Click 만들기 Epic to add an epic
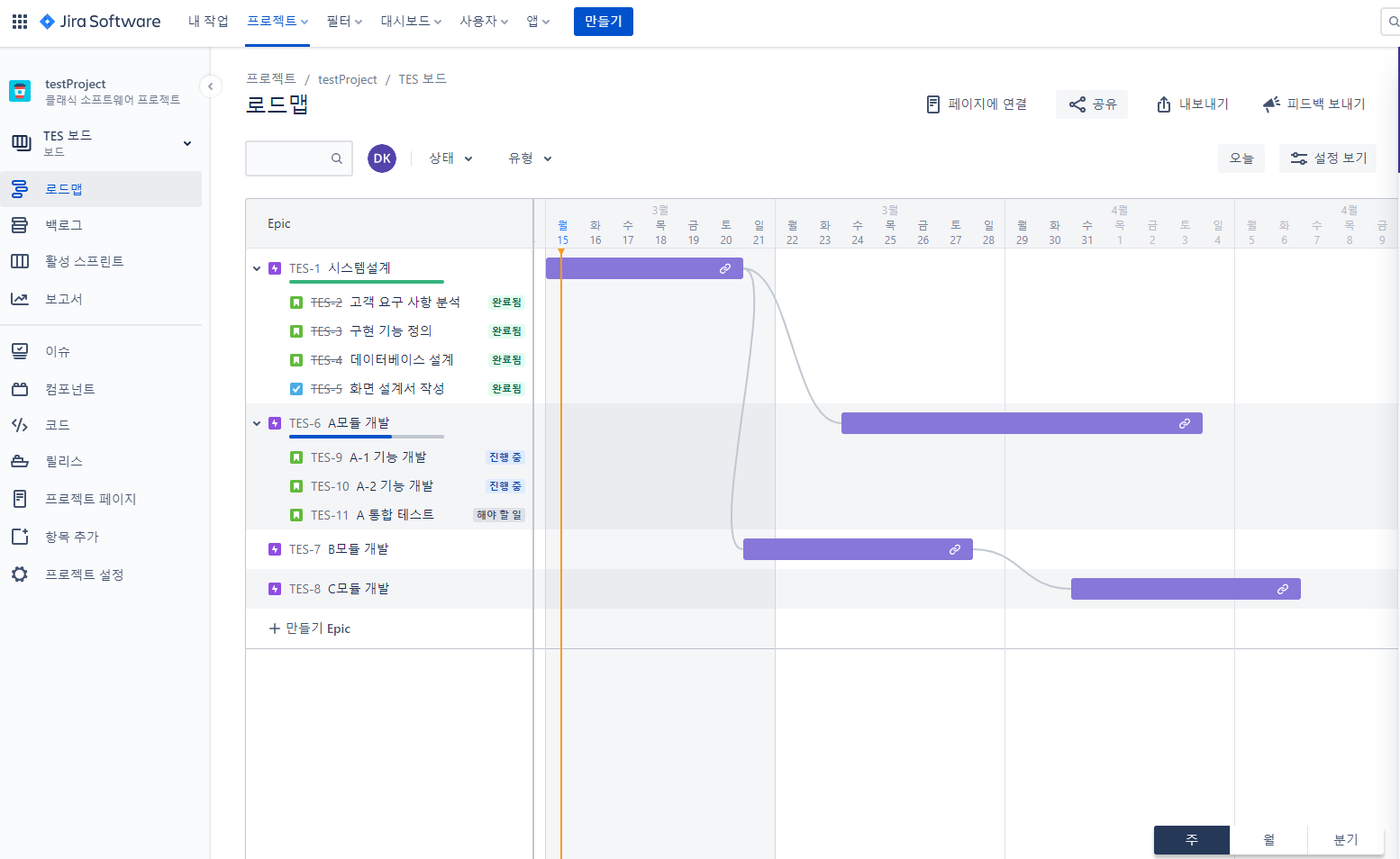Viewport: 1400px width, 859px height. point(310,628)
